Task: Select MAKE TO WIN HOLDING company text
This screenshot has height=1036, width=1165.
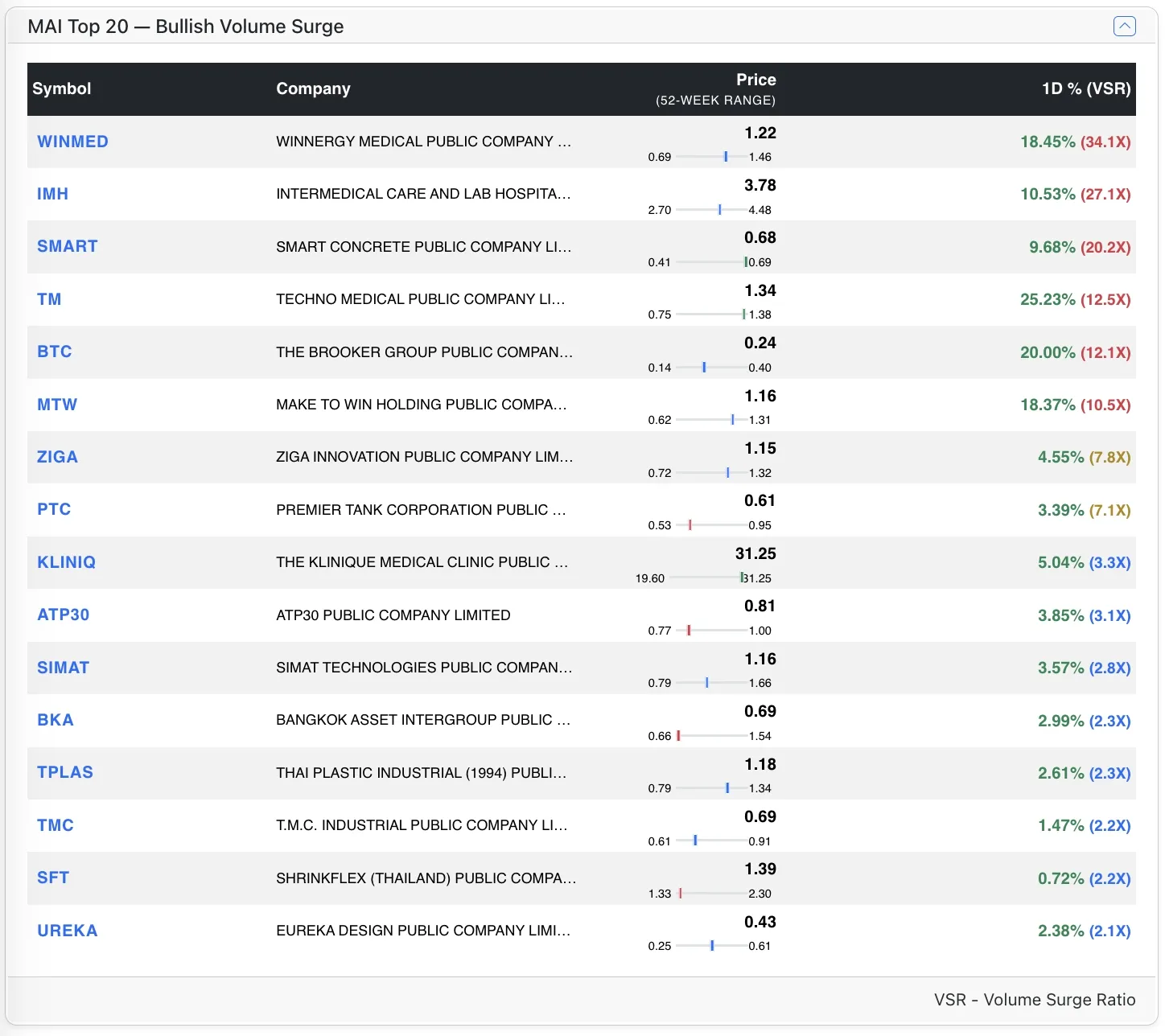Action: click(421, 405)
